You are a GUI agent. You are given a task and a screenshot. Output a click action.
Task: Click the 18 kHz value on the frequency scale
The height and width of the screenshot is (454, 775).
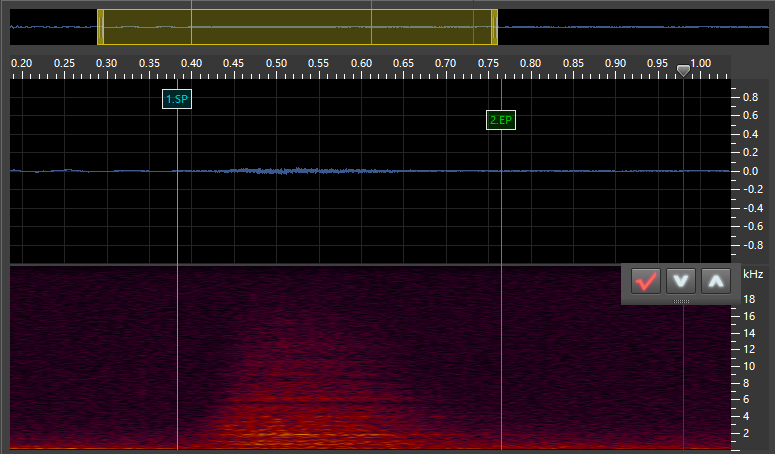(748, 299)
